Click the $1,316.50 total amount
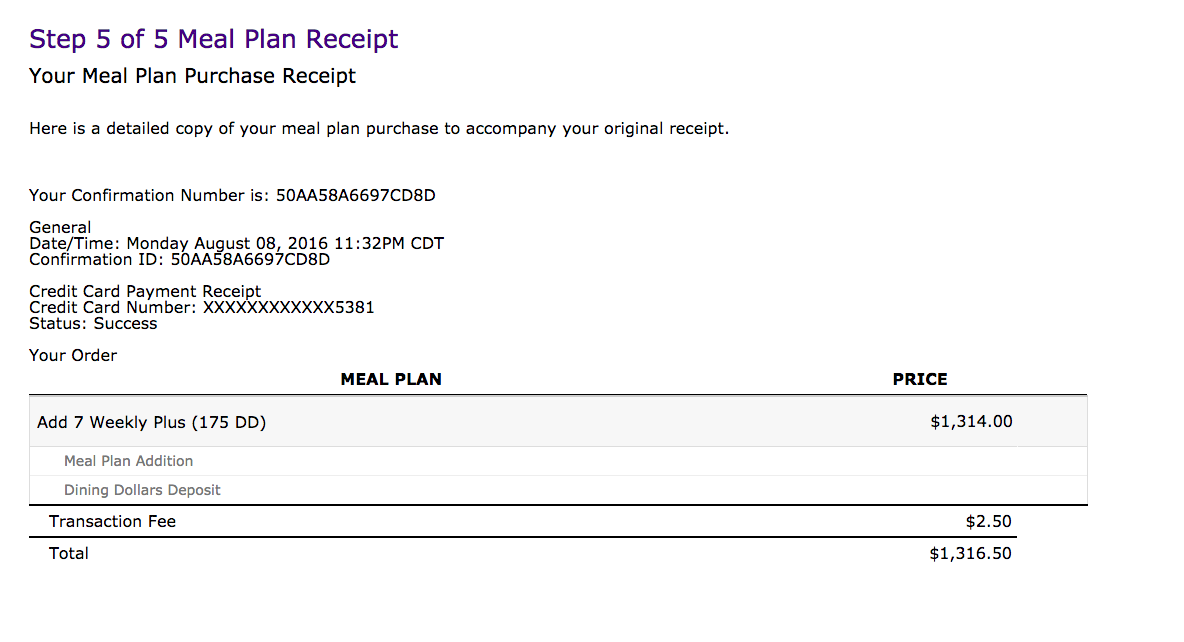 click(970, 554)
